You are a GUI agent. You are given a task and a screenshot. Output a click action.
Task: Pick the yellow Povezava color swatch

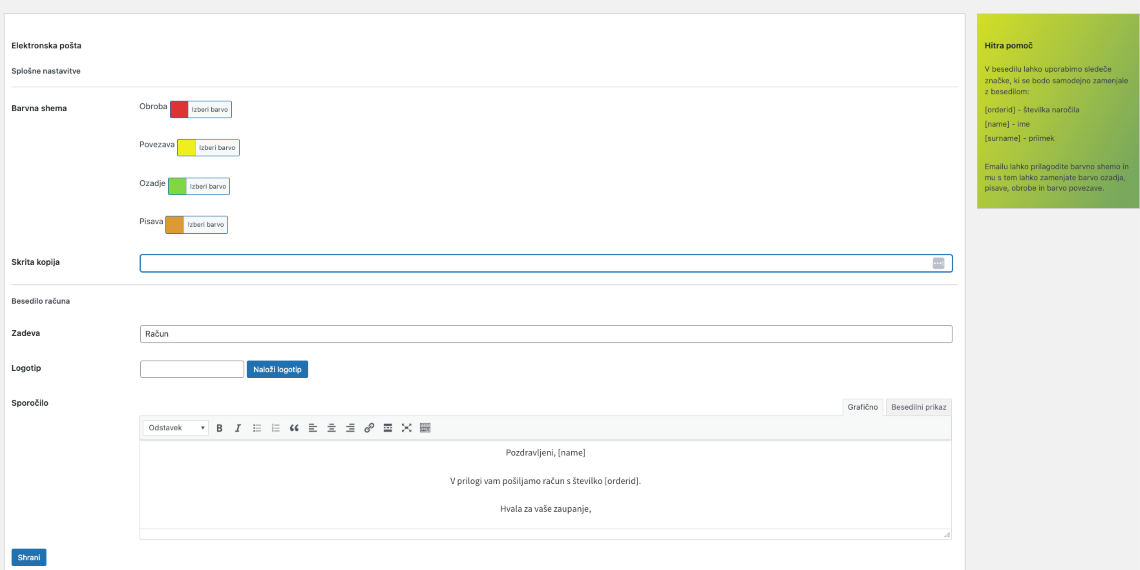187,148
